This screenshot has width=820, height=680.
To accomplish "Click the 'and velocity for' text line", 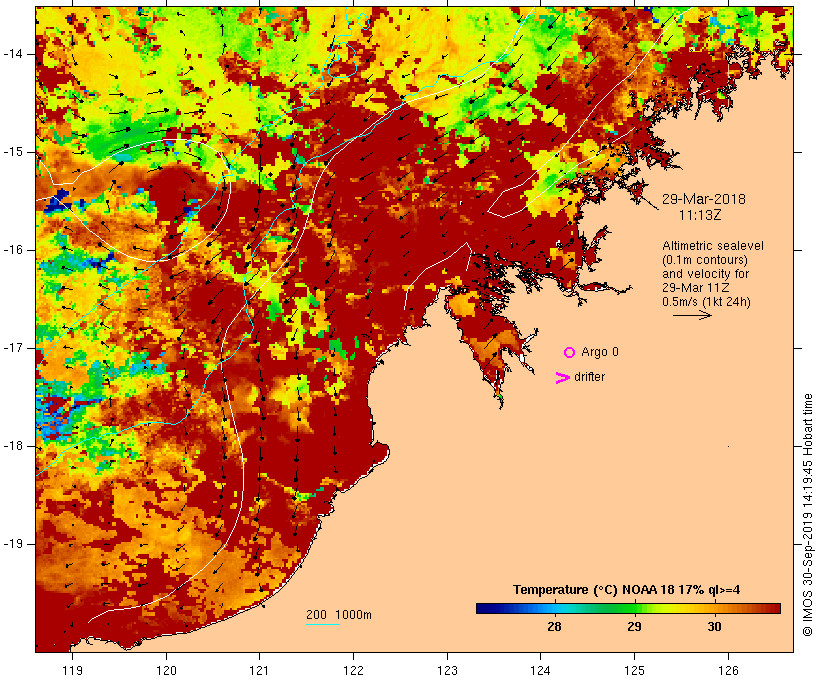I will pyautogui.click(x=705, y=274).
